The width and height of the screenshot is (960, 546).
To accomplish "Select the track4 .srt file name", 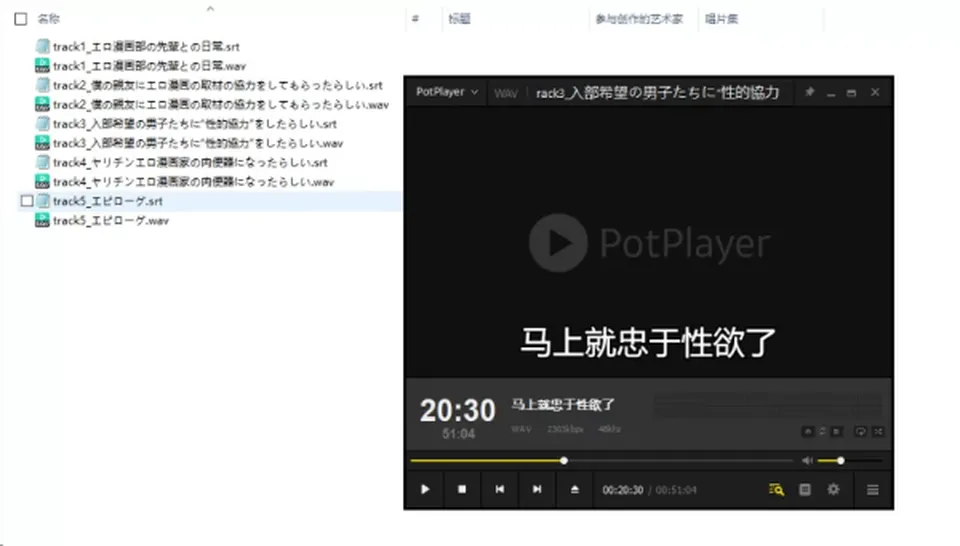I will point(190,163).
